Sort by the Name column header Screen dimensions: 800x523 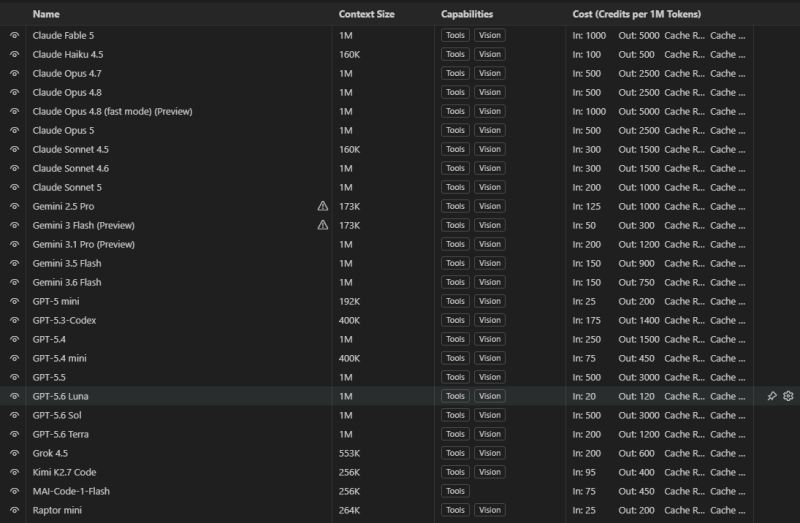click(46, 14)
